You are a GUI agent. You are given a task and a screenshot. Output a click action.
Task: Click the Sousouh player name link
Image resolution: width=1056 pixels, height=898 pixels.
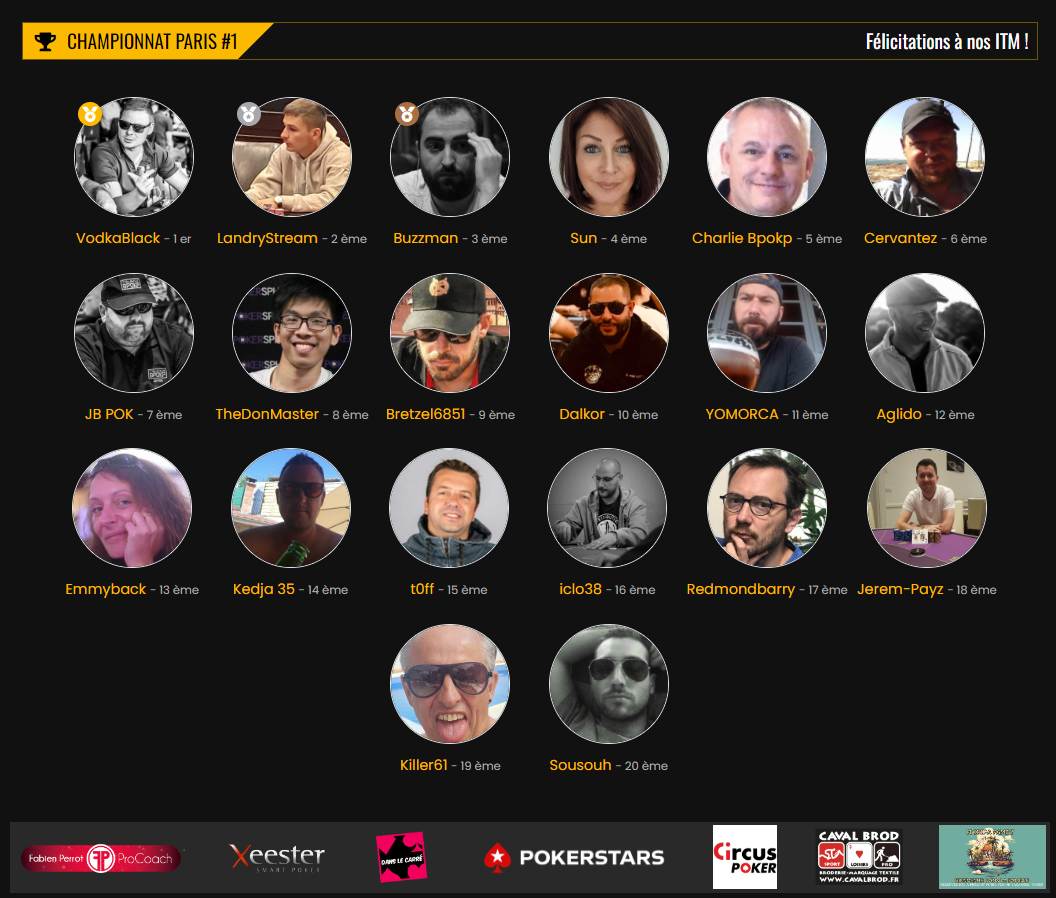point(581,765)
